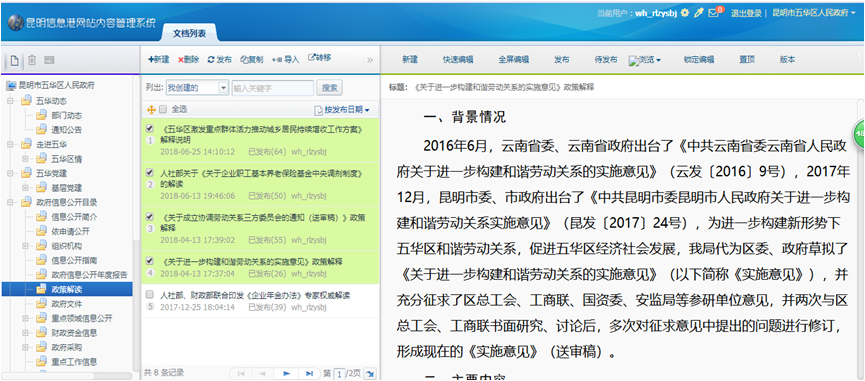Open the mail envelope notification icon

tap(713, 13)
